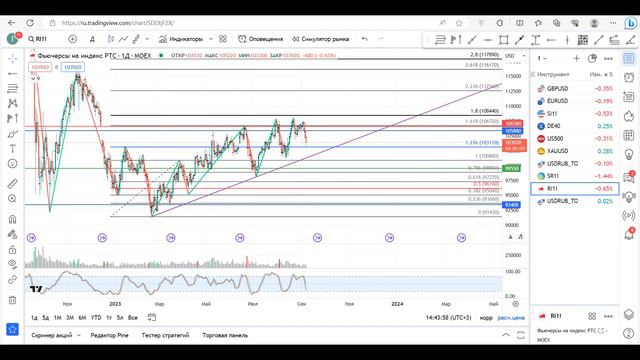This screenshot has width=640, height=360.
Task: Click the trash icon to remove drawings
Action: pos(13,300)
